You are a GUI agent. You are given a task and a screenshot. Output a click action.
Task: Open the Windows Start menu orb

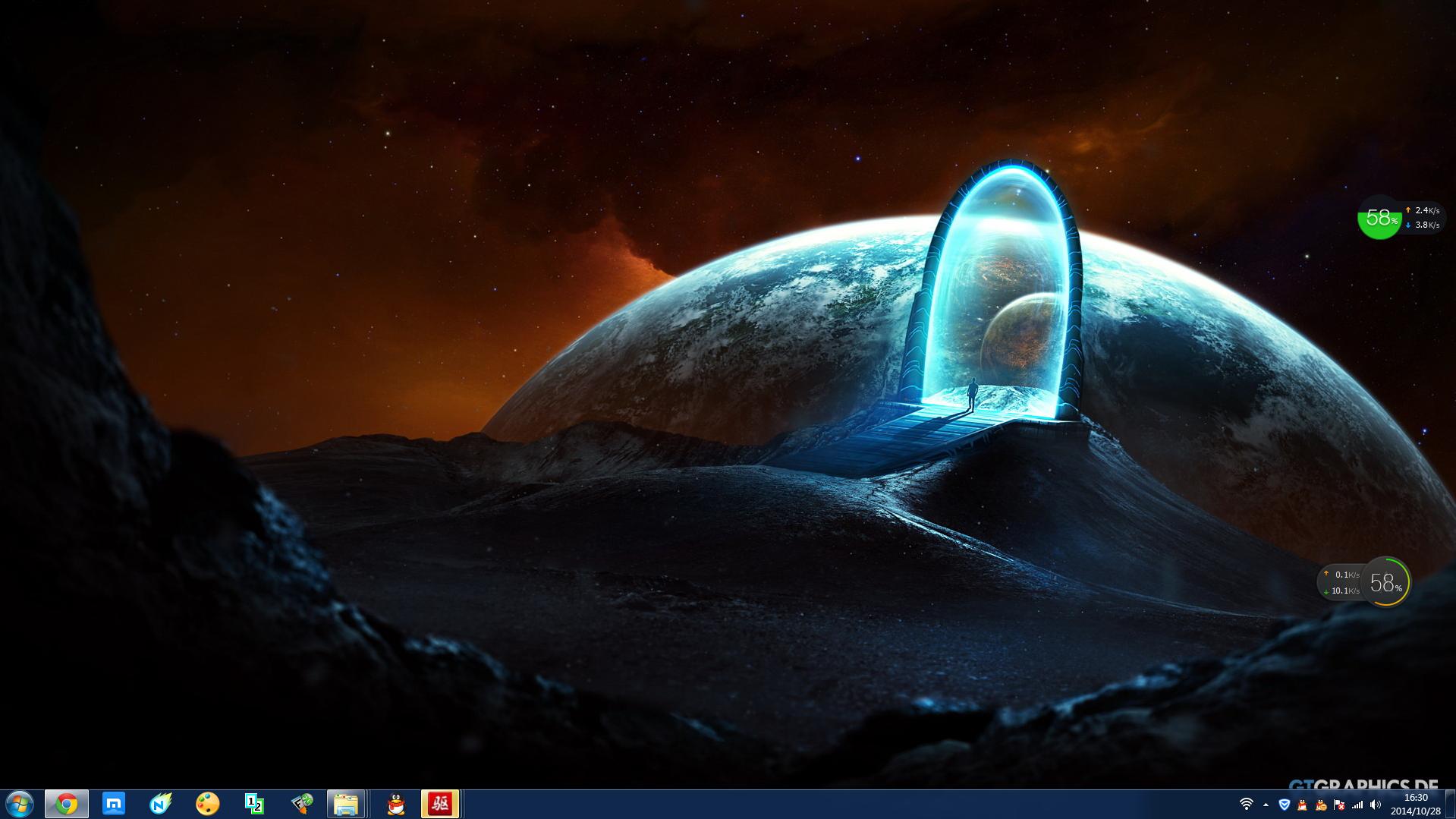point(19,804)
